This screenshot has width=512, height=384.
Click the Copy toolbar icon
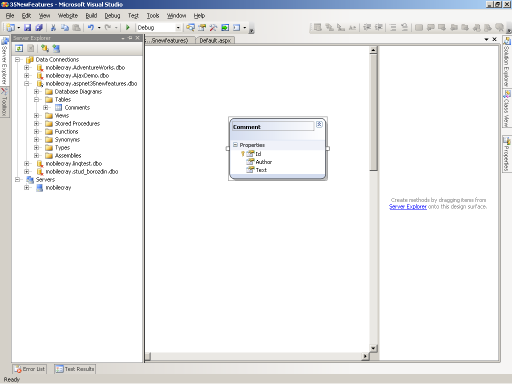[65, 28]
